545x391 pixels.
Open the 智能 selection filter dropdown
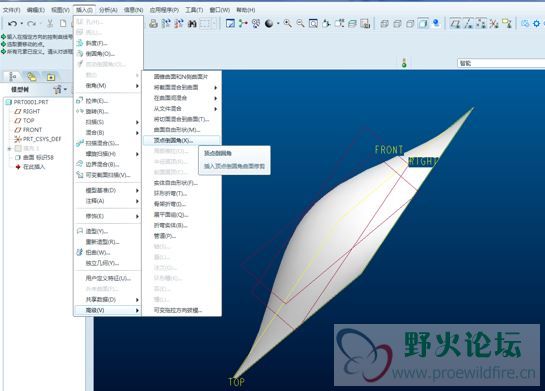[x=501, y=63]
